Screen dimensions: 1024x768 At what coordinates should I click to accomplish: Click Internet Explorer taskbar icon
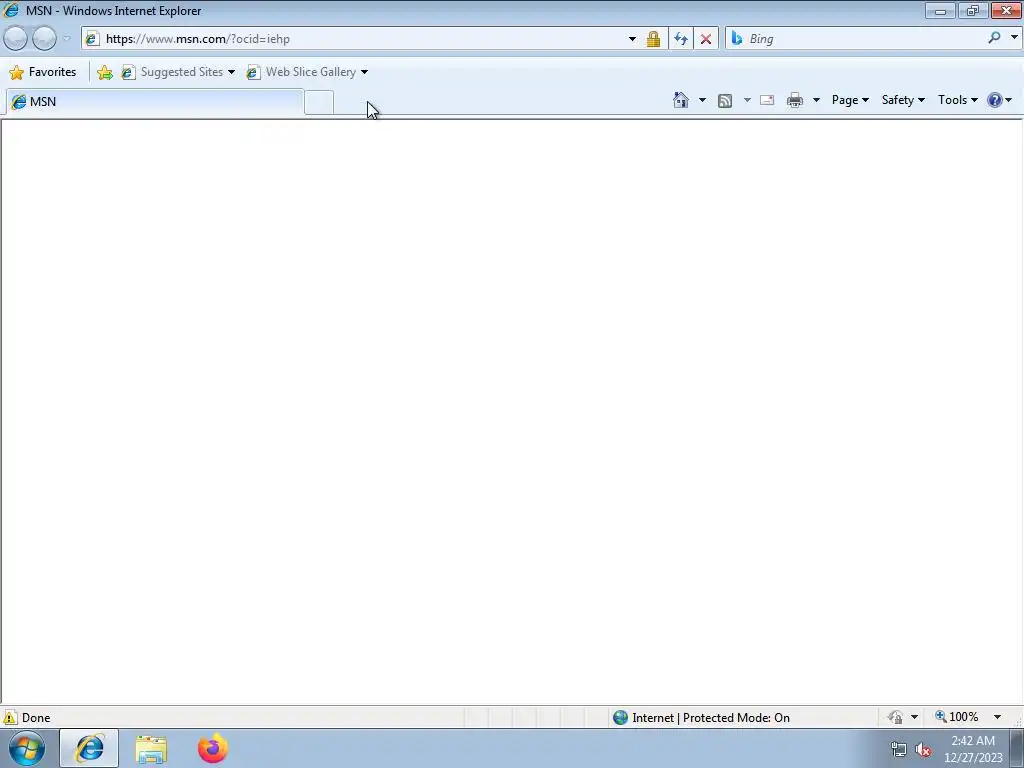tap(89, 748)
